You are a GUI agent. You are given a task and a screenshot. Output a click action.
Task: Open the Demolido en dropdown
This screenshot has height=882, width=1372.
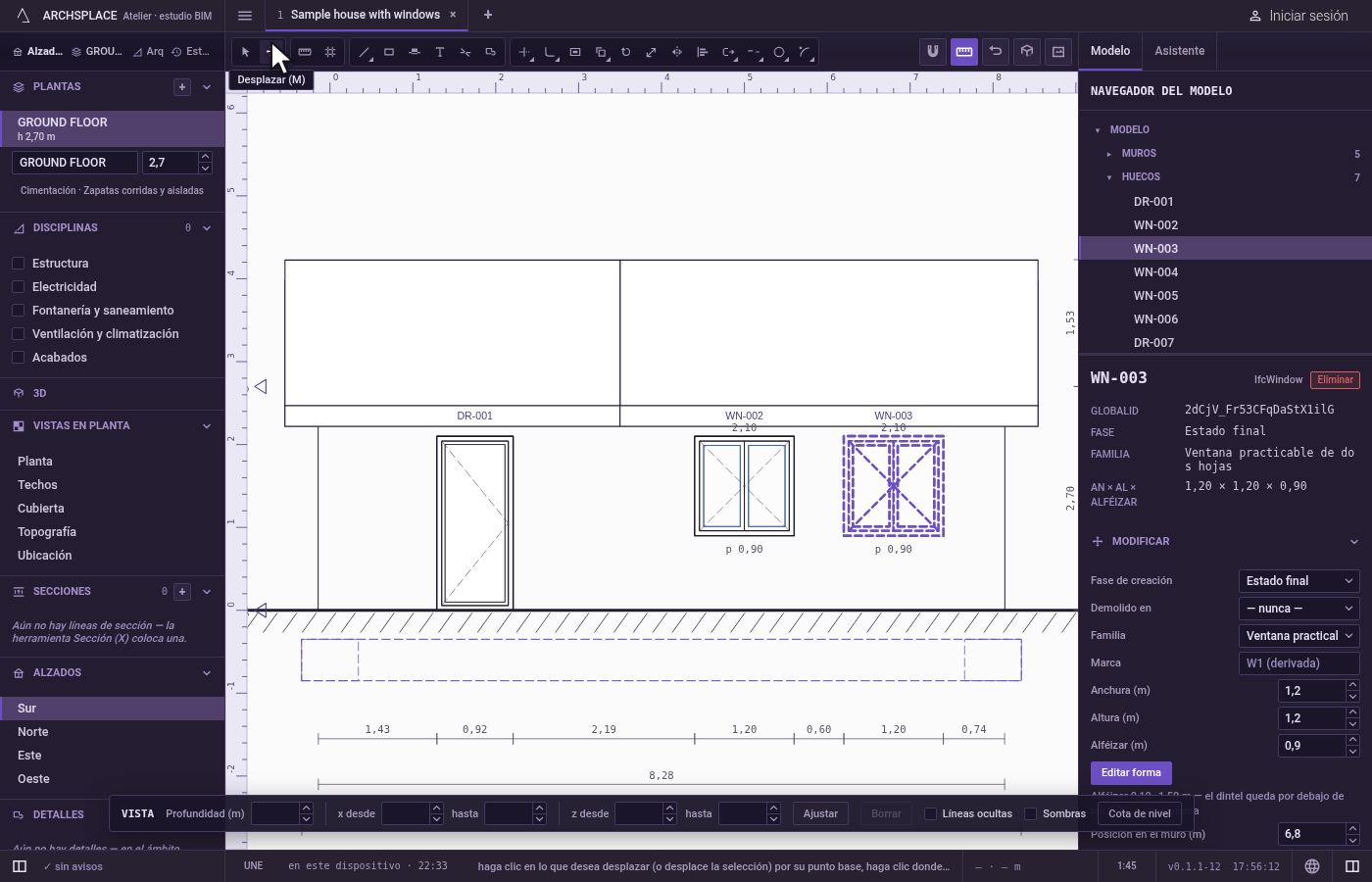[x=1299, y=609]
